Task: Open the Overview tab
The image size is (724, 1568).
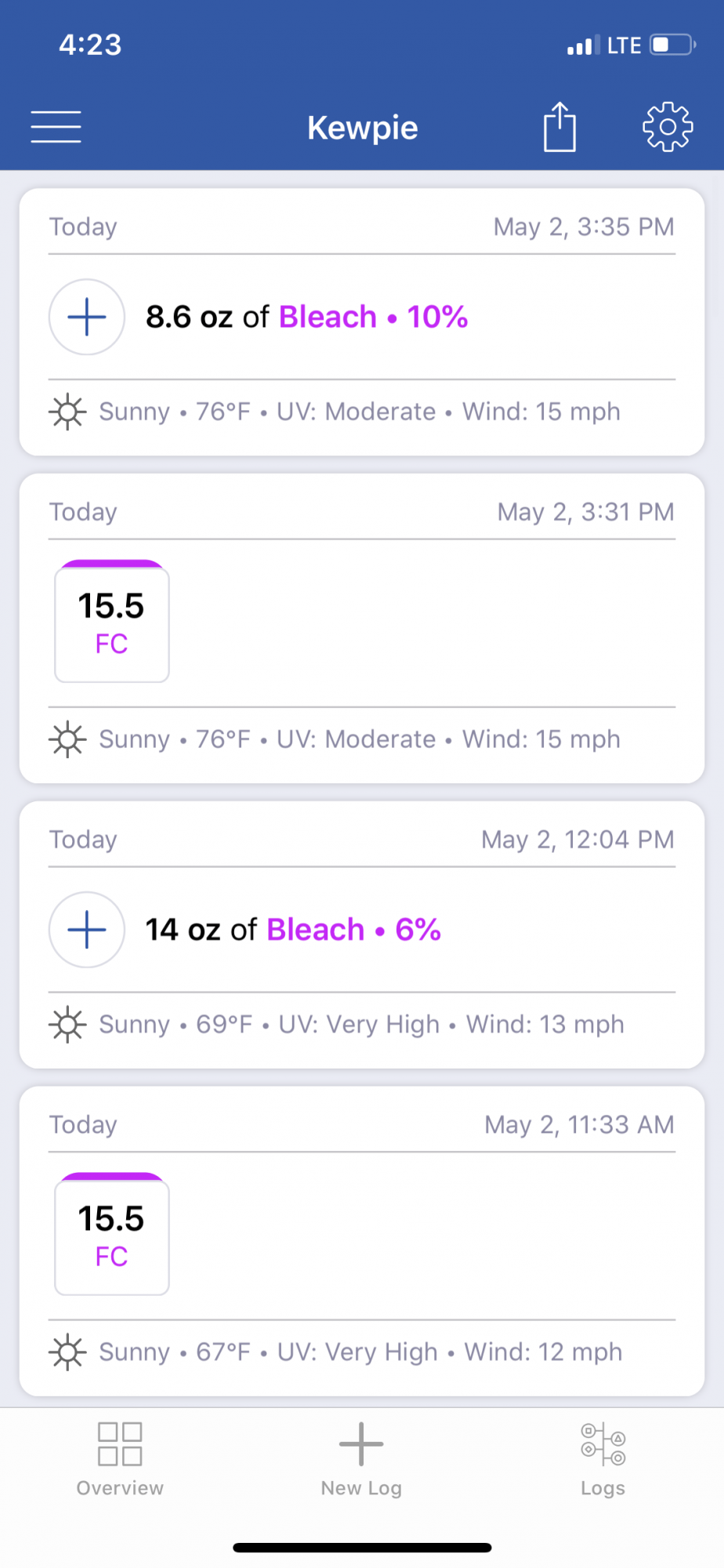Action: 120,1459
